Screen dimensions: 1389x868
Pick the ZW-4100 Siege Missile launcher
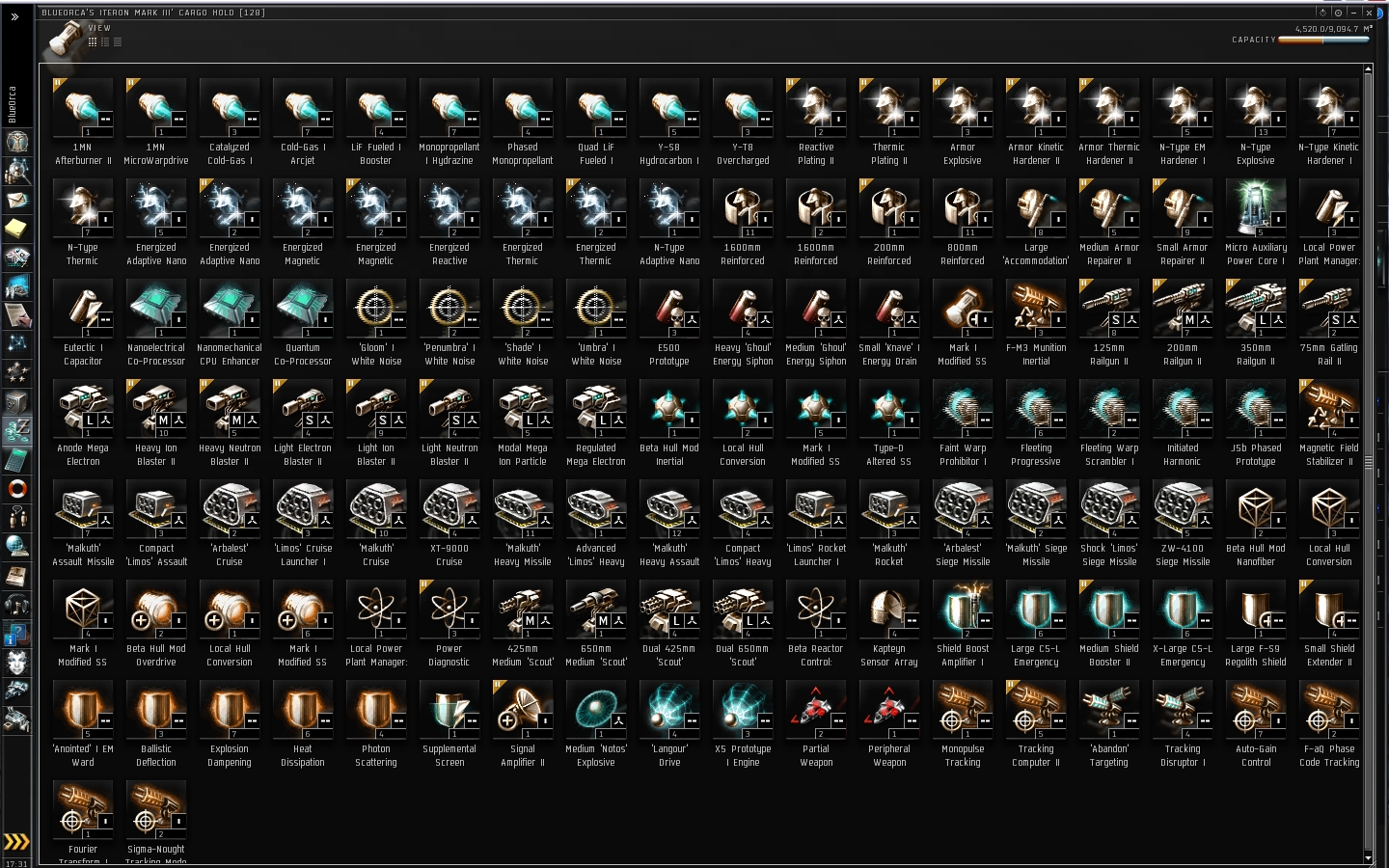(1183, 524)
